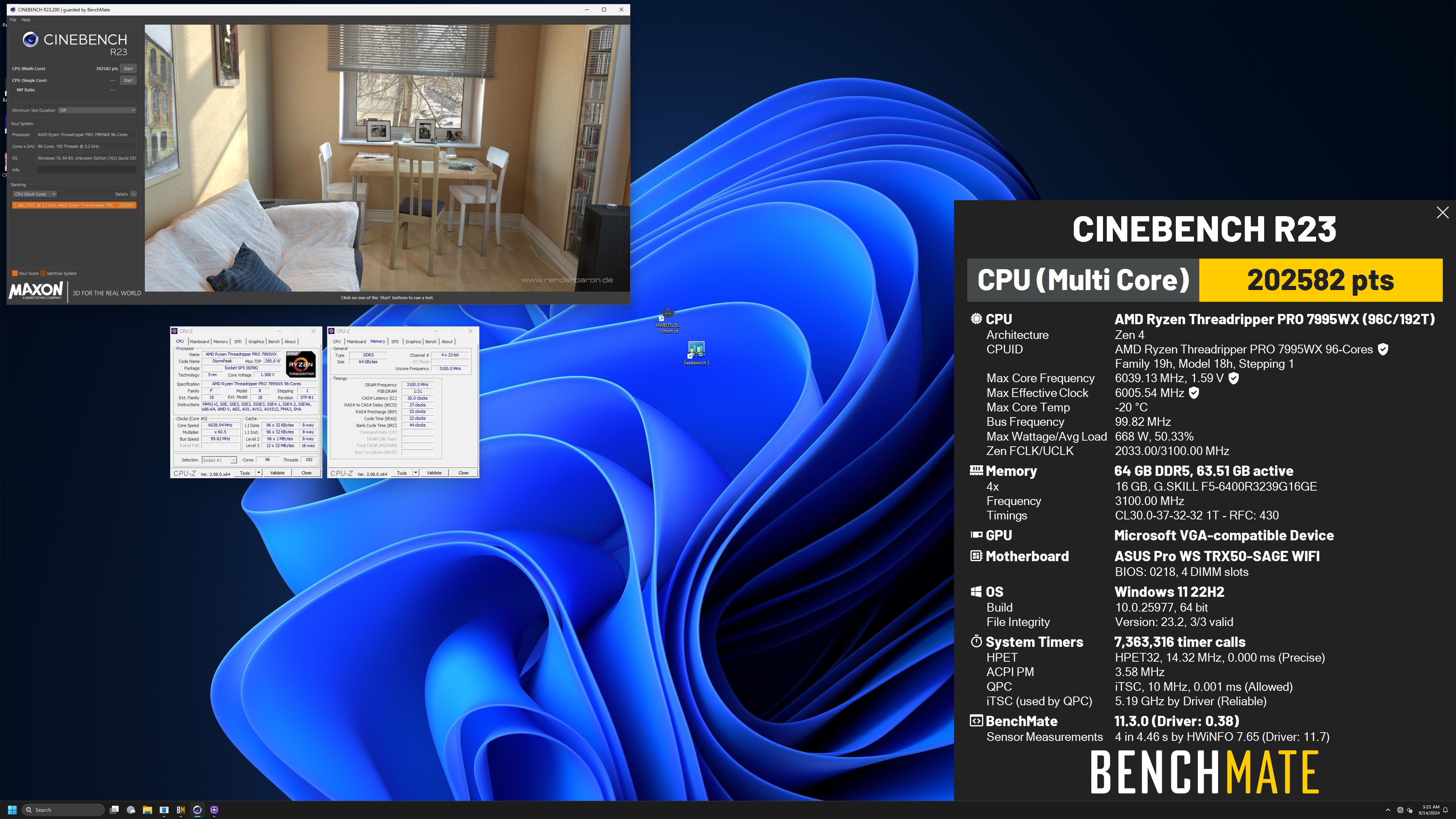
Task: Click the Memory section icon in BenchMate
Action: tap(976, 470)
